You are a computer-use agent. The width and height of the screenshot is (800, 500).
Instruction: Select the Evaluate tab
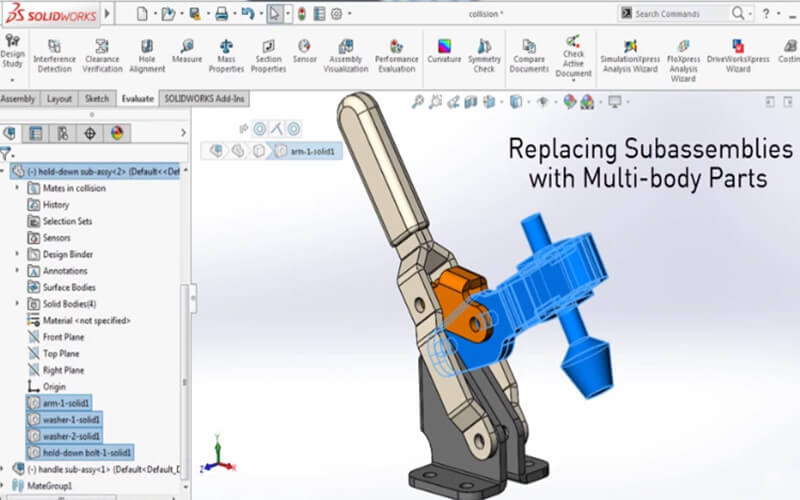point(138,99)
